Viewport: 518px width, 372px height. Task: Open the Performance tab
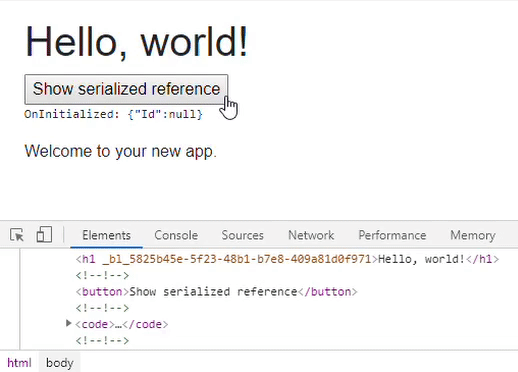[392, 235]
